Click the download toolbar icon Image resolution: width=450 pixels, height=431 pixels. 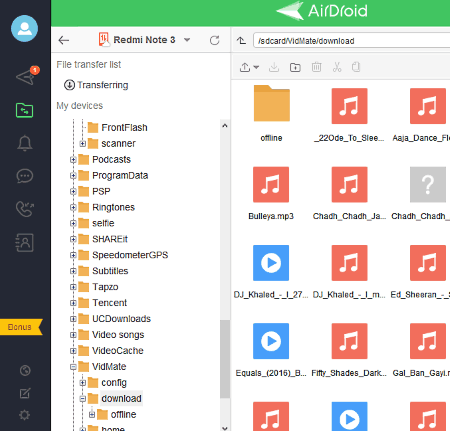274,67
